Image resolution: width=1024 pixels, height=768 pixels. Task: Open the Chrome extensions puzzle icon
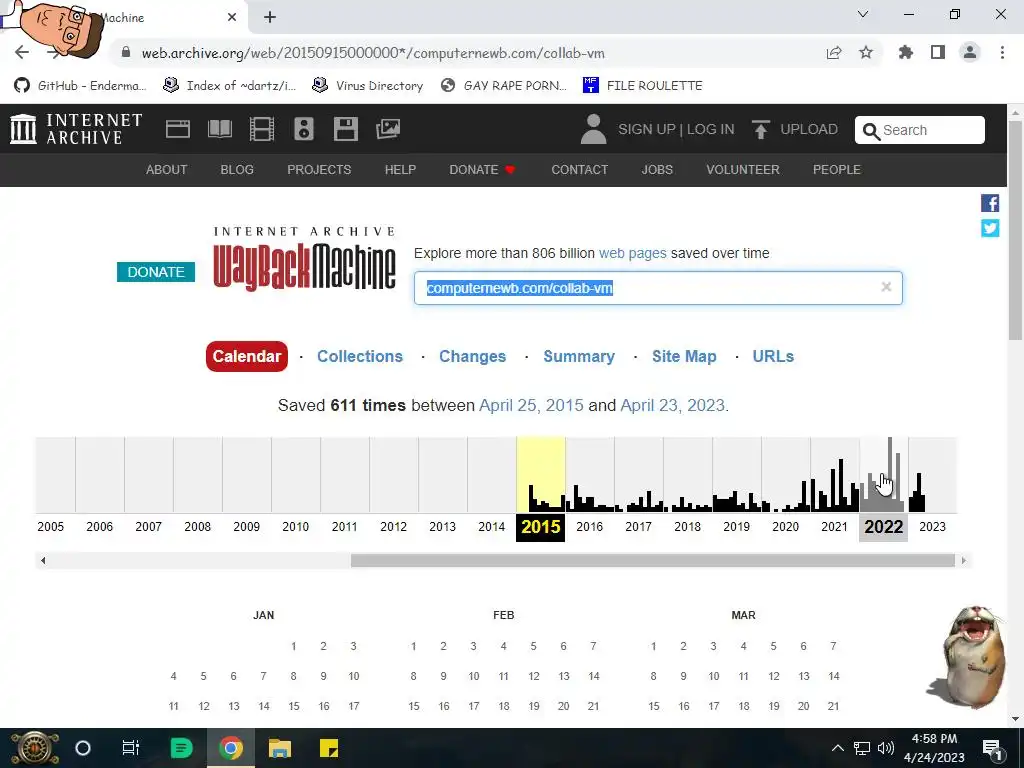pos(906,52)
